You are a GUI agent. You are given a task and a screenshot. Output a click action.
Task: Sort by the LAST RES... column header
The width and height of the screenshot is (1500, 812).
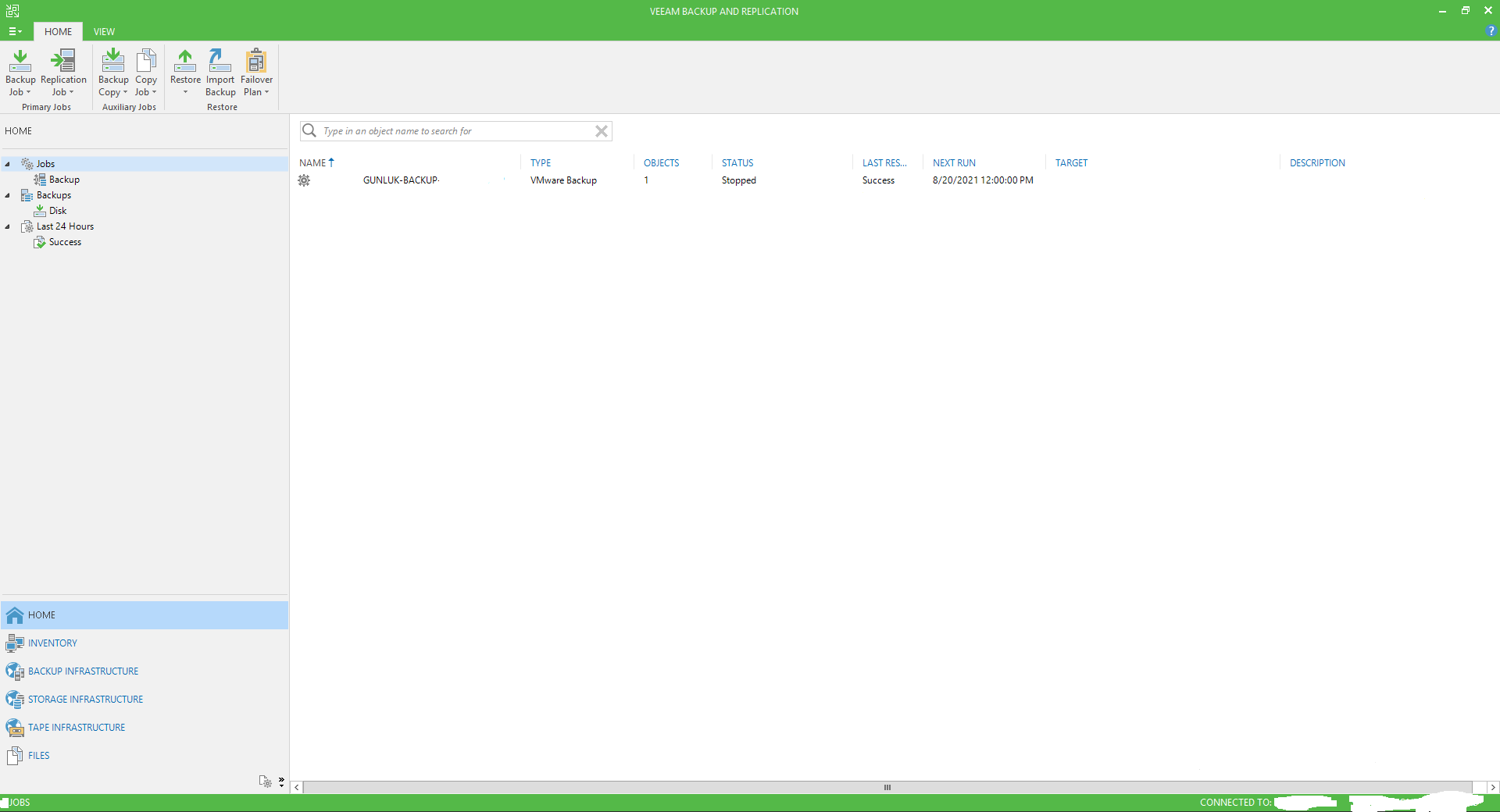[884, 163]
